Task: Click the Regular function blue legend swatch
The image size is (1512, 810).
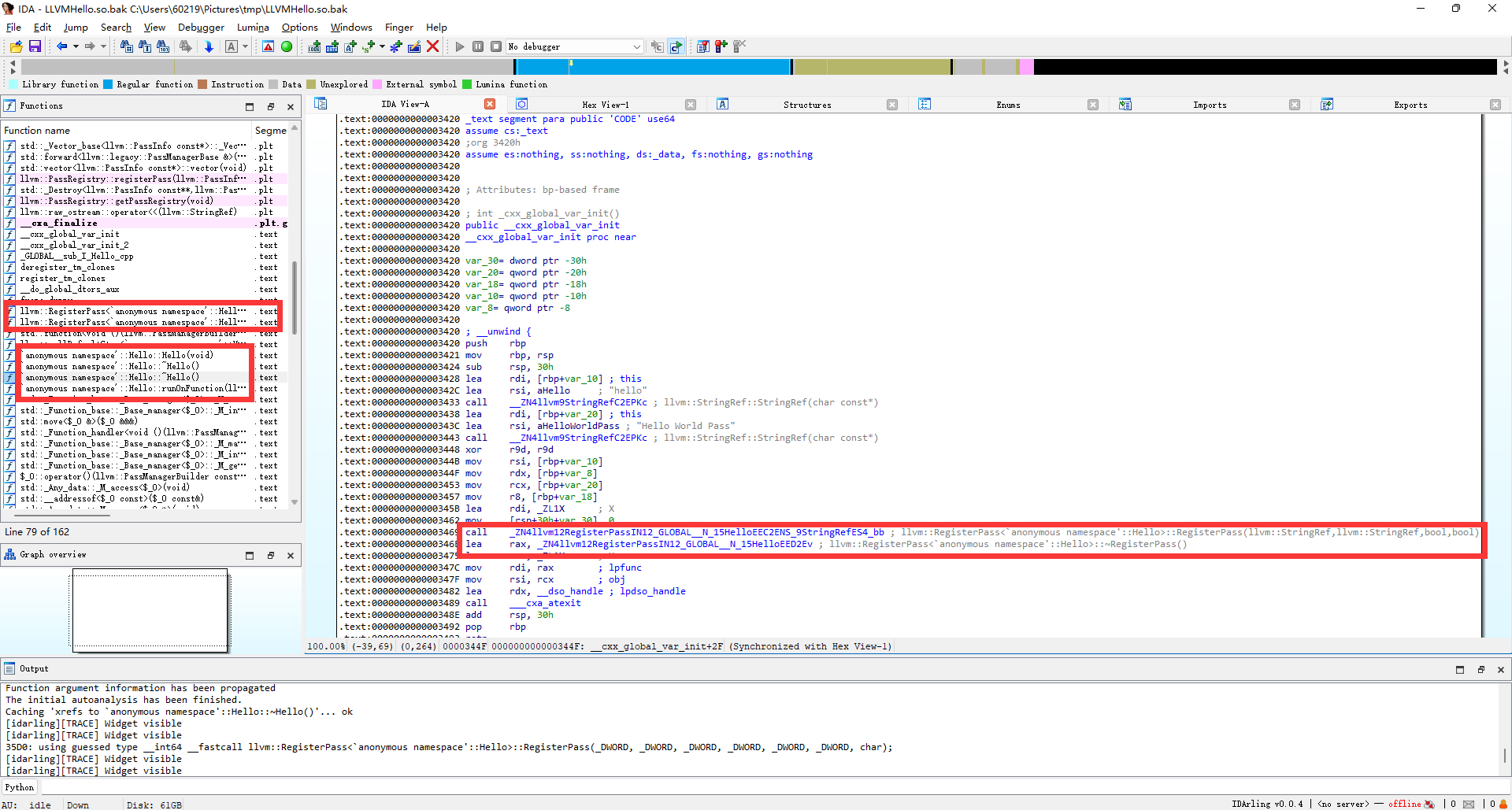Action: pos(108,84)
